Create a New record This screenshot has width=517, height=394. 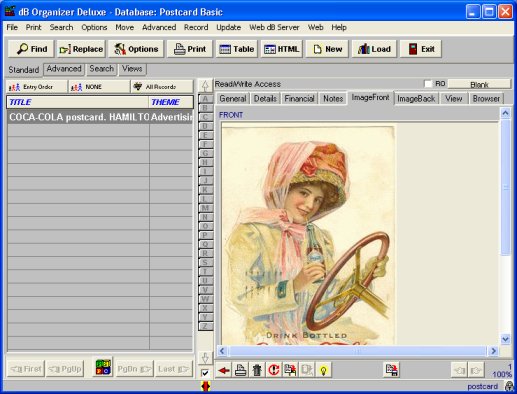(327, 49)
